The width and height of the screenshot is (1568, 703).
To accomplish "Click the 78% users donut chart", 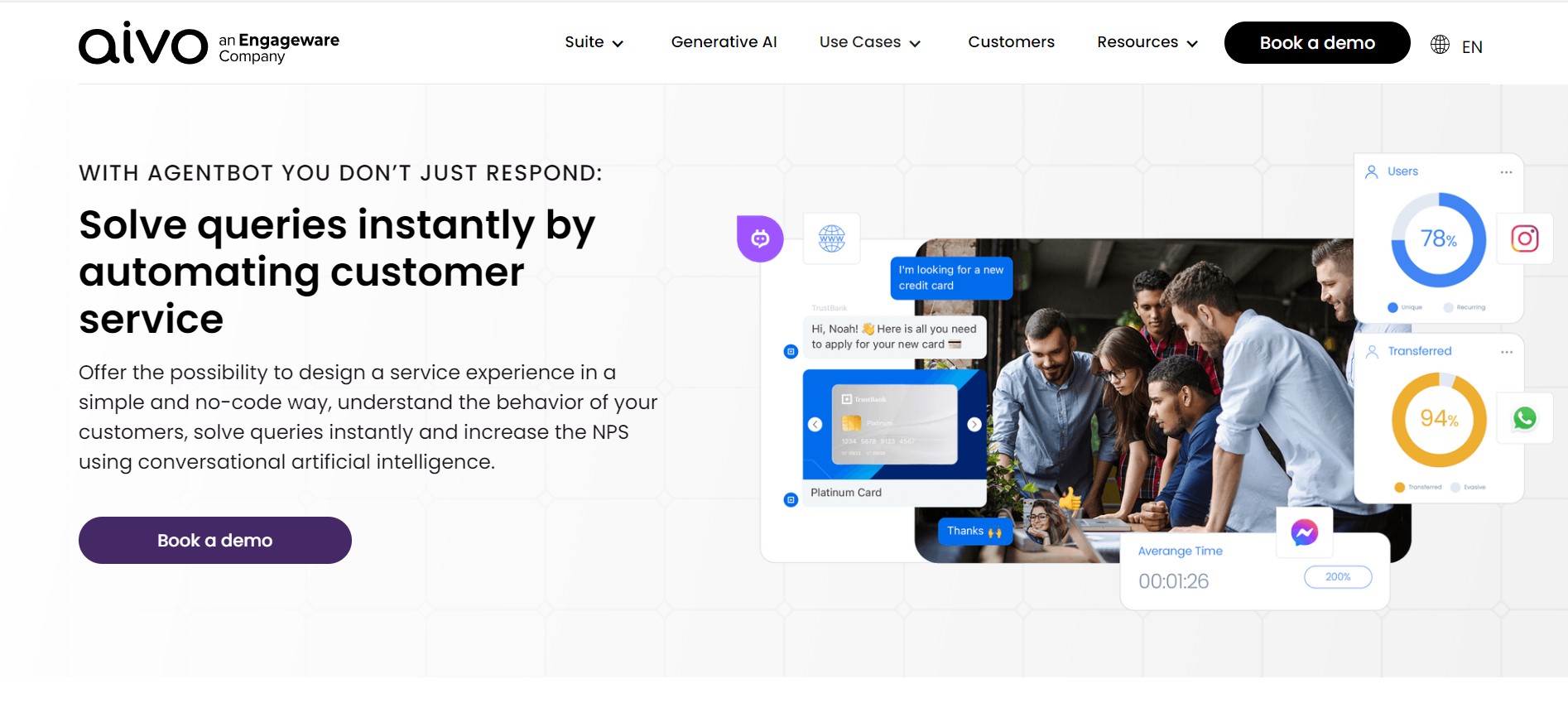I will click(x=1439, y=239).
